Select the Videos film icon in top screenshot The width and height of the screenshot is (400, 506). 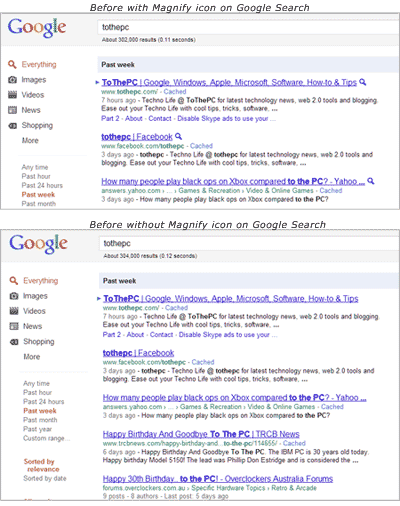pos(12,95)
